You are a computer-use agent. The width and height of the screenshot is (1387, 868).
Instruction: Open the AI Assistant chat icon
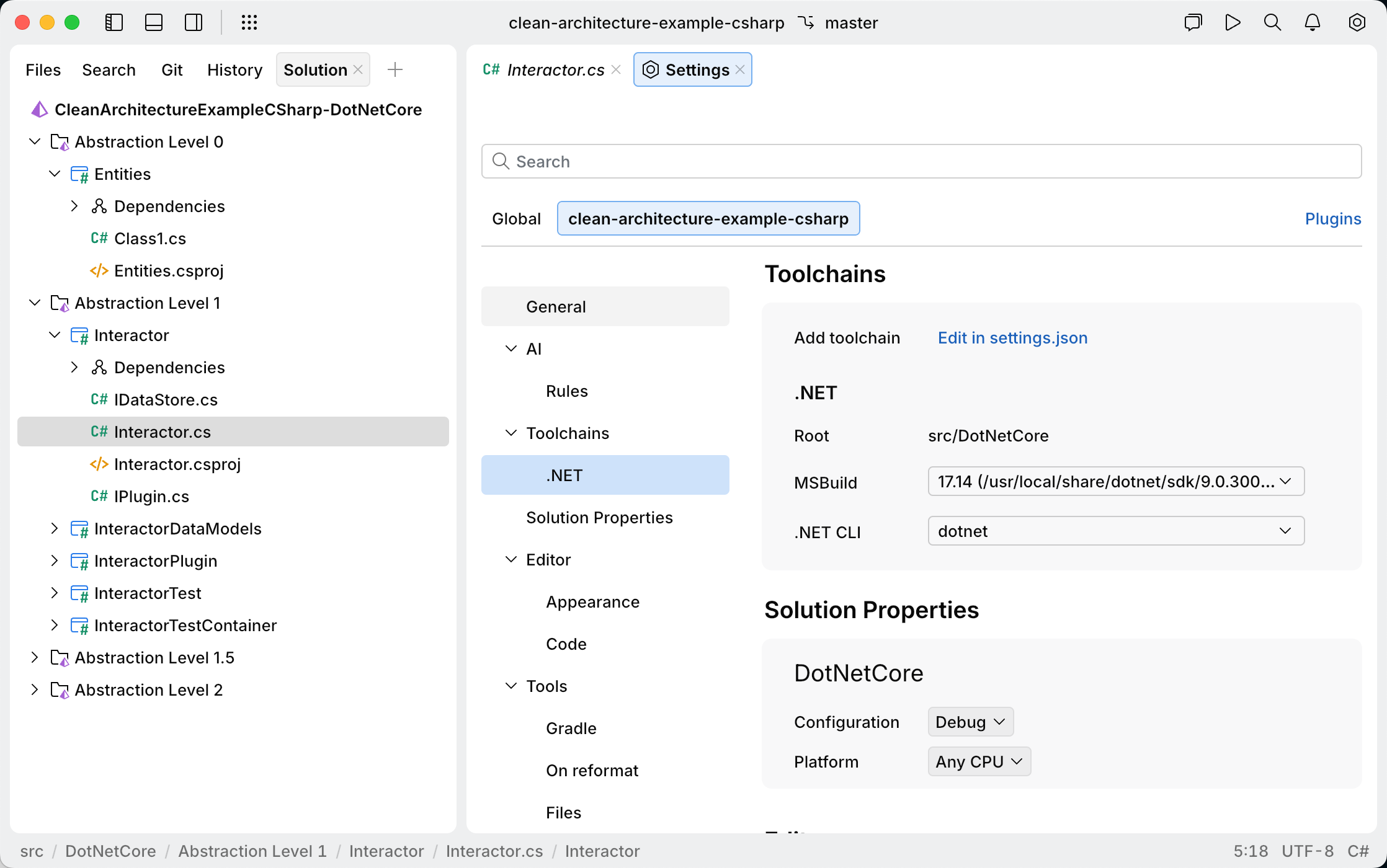(1193, 22)
